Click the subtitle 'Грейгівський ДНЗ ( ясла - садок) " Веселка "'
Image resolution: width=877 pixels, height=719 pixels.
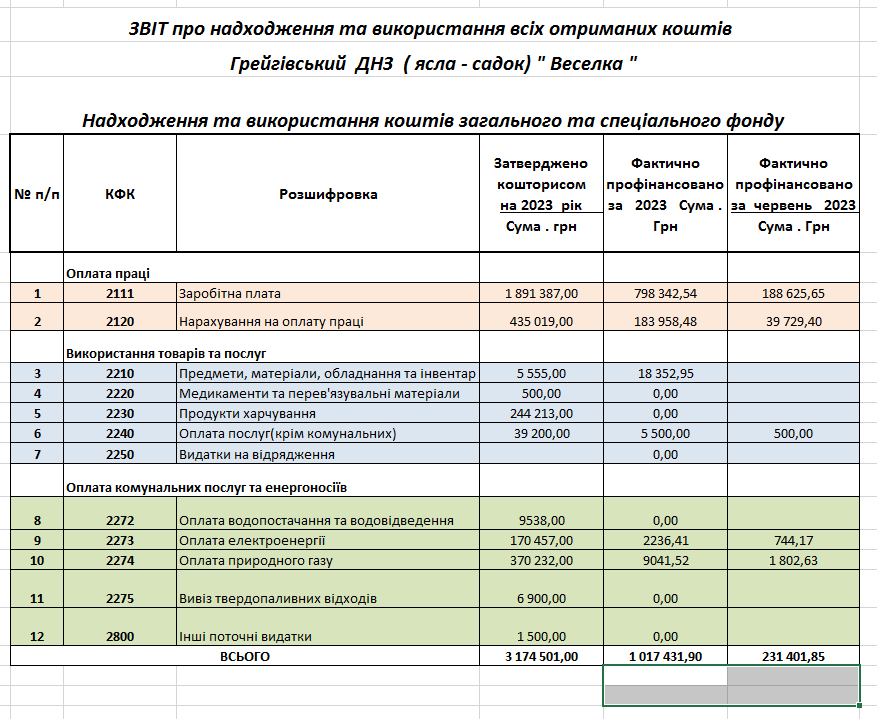[x=433, y=63]
